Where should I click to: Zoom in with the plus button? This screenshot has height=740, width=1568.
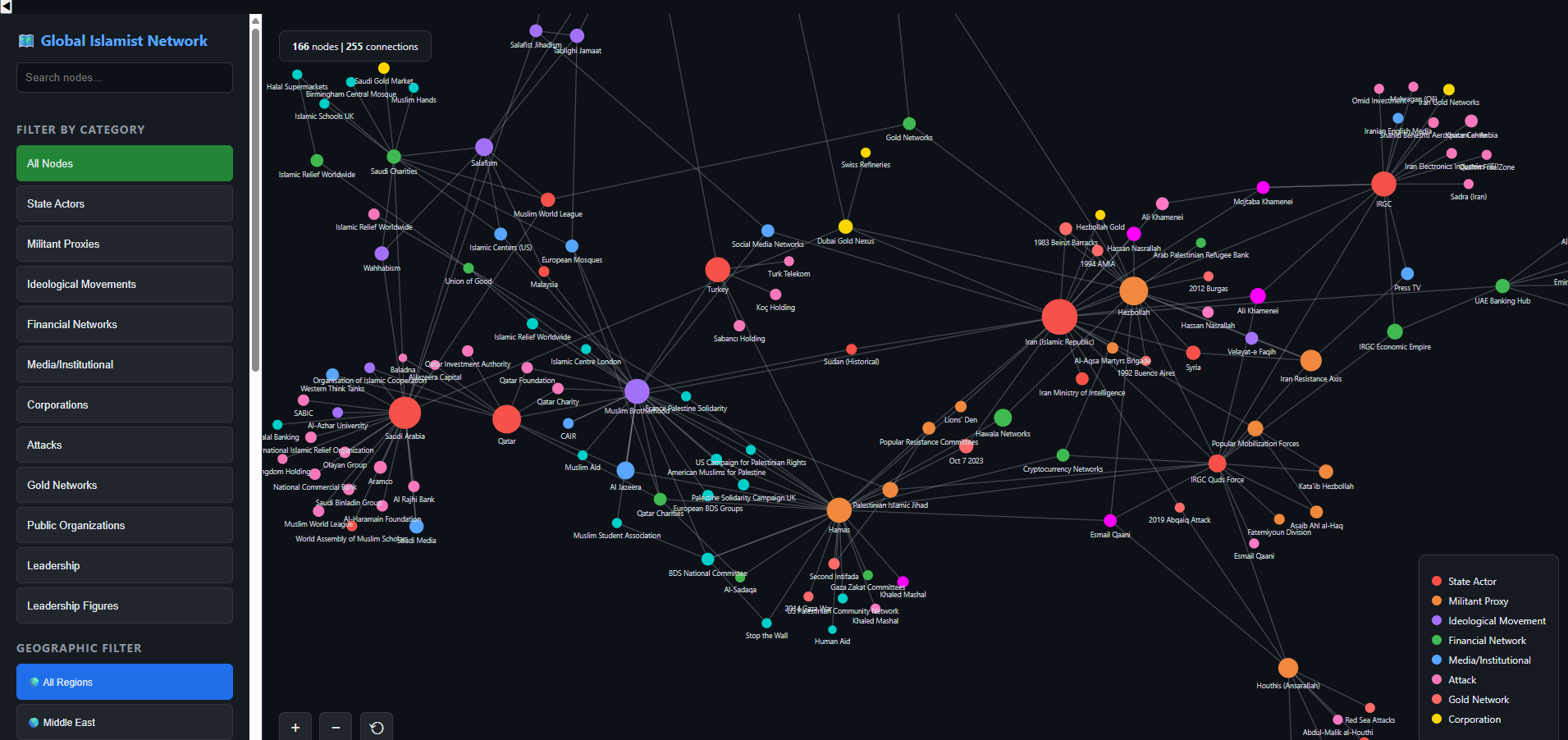pos(295,728)
